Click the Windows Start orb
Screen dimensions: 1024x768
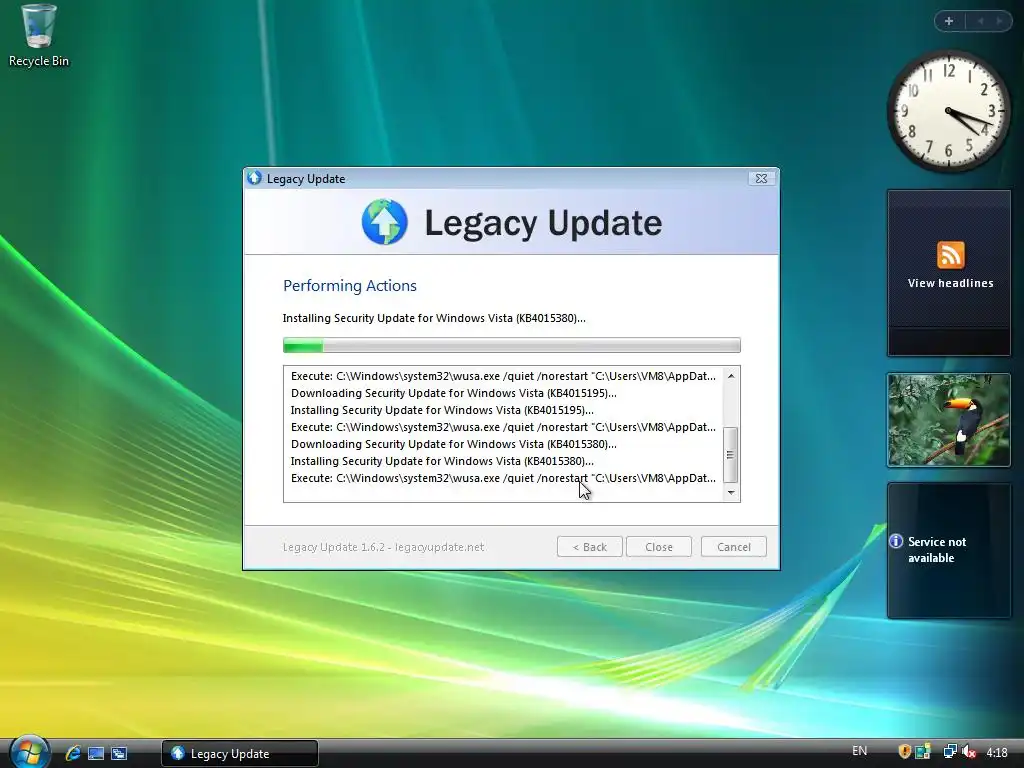tap(29, 752)
